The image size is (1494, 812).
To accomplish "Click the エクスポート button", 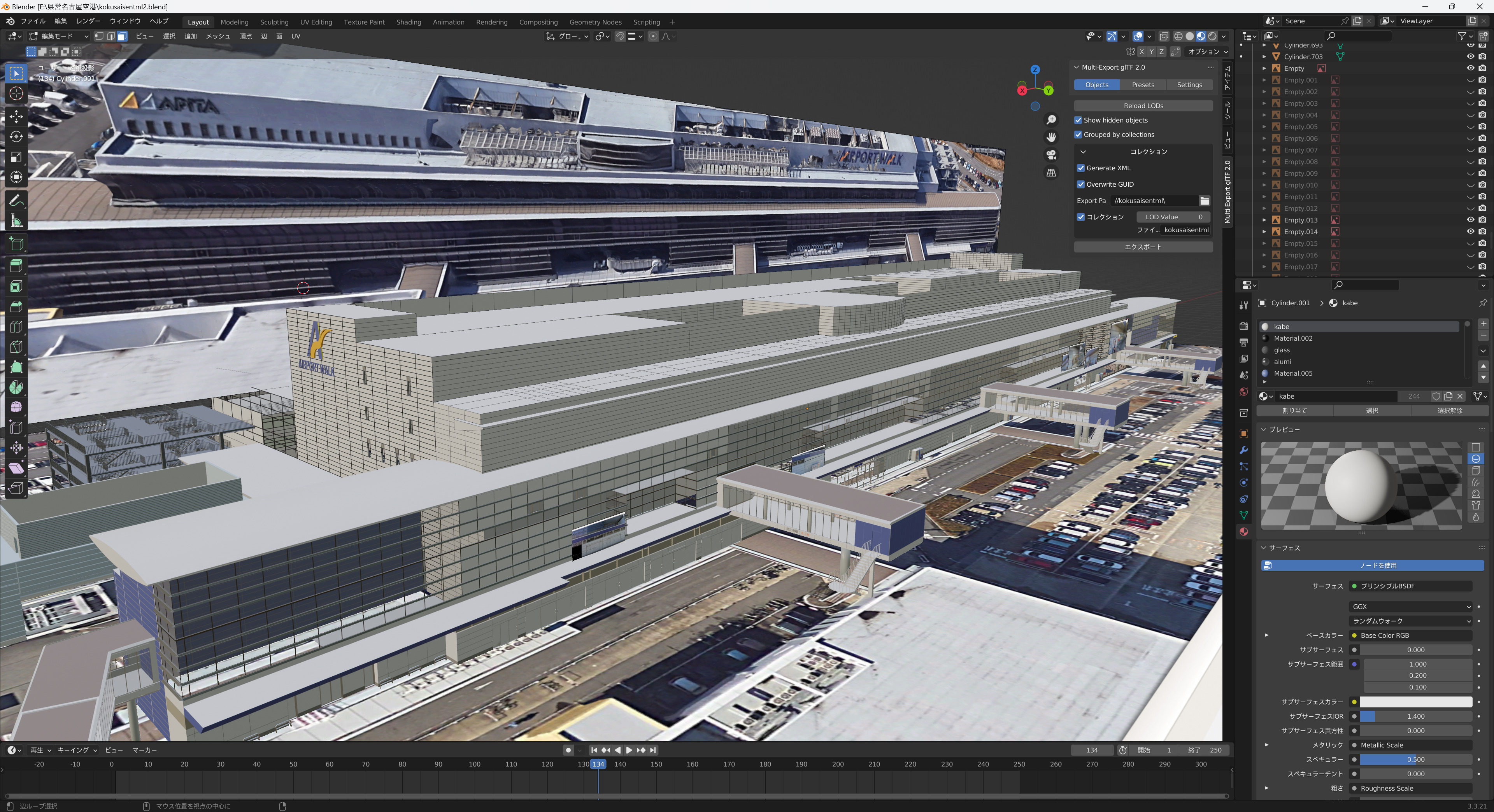I will [x=1143, y=247].
